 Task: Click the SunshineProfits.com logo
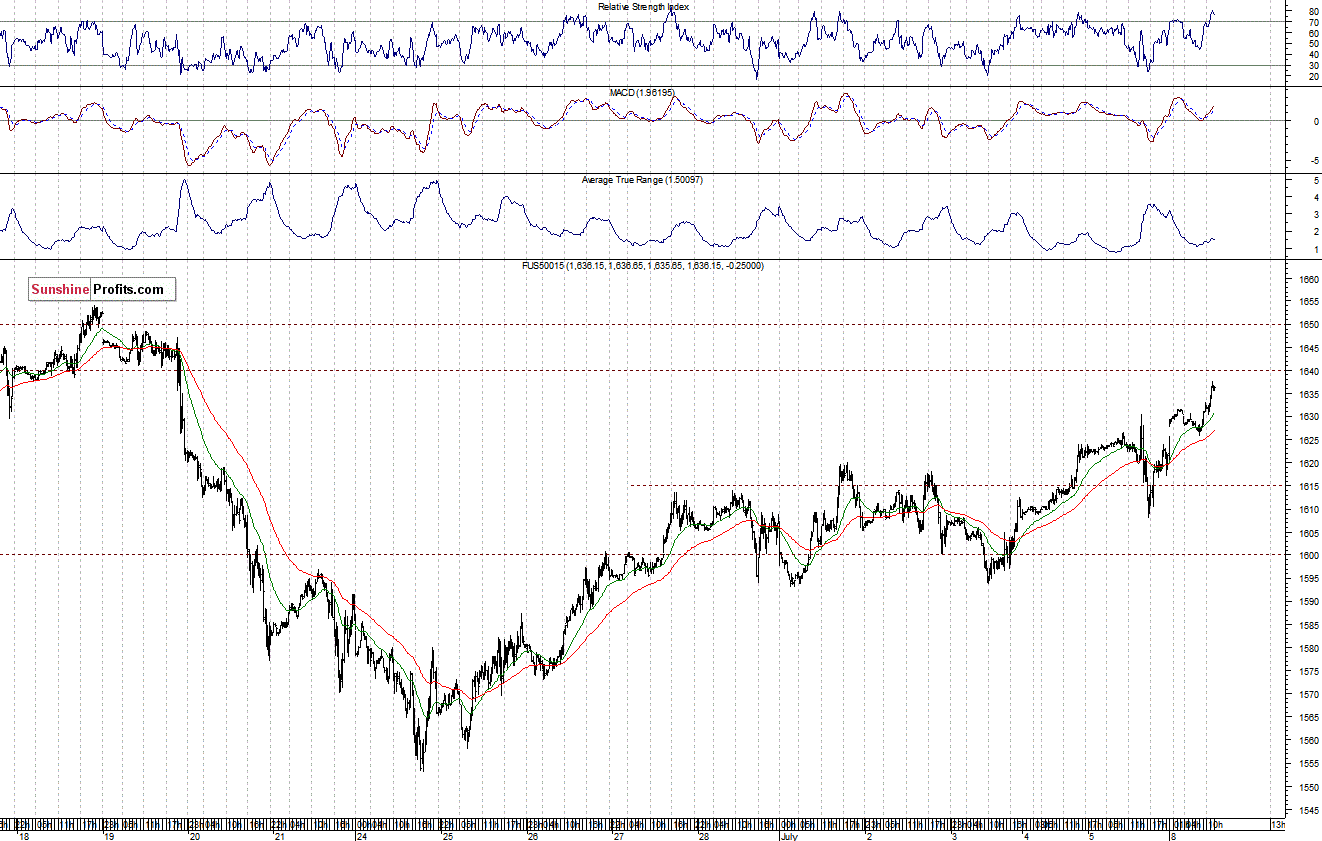click(101, 290)
